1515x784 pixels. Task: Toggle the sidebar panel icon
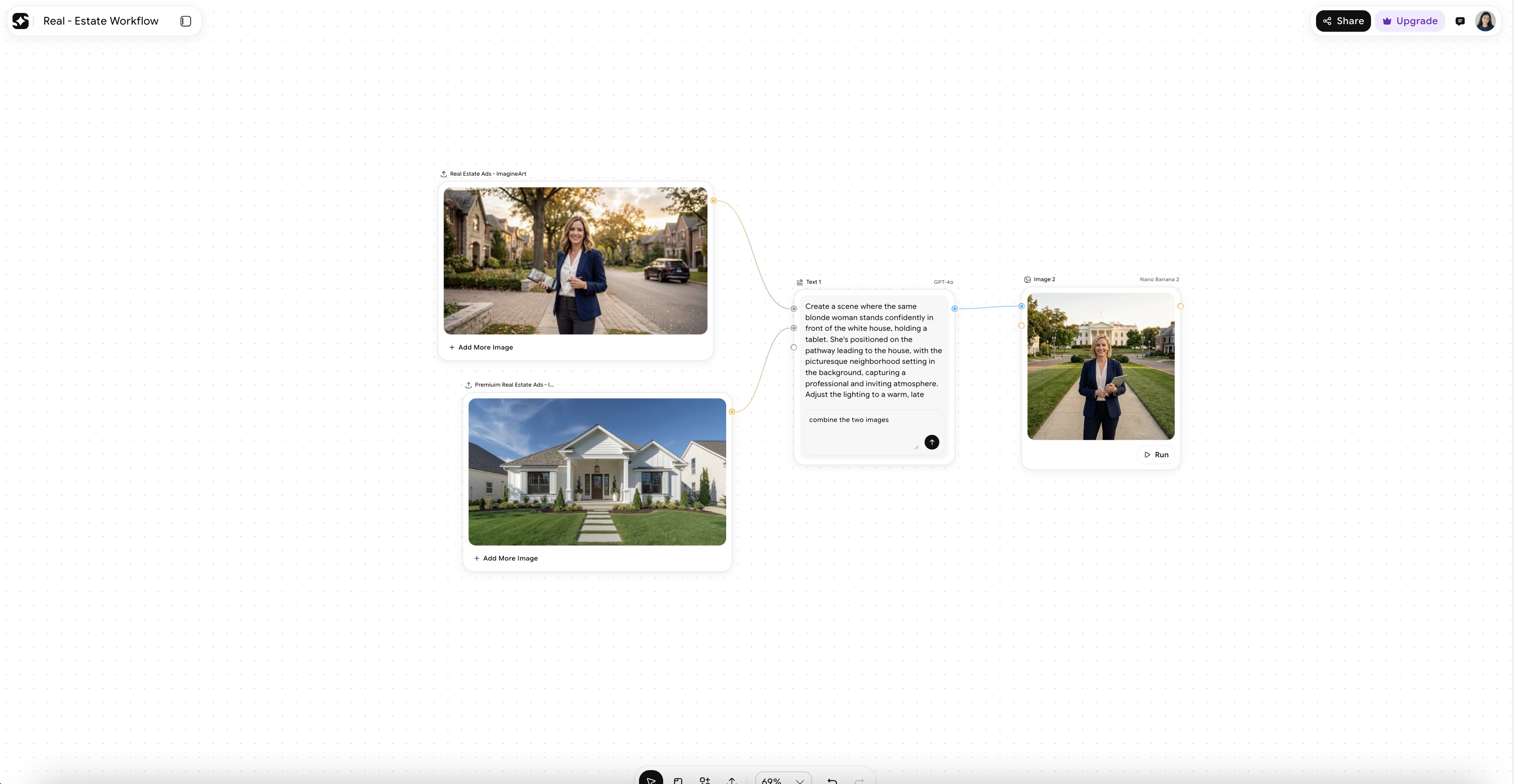pos(186,21)
